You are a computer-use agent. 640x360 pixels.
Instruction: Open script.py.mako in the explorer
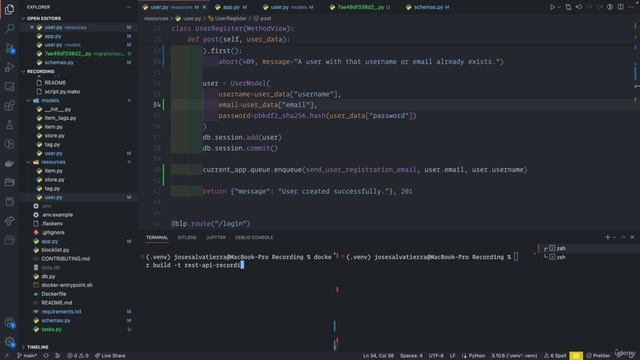click(x=62, y=91)
